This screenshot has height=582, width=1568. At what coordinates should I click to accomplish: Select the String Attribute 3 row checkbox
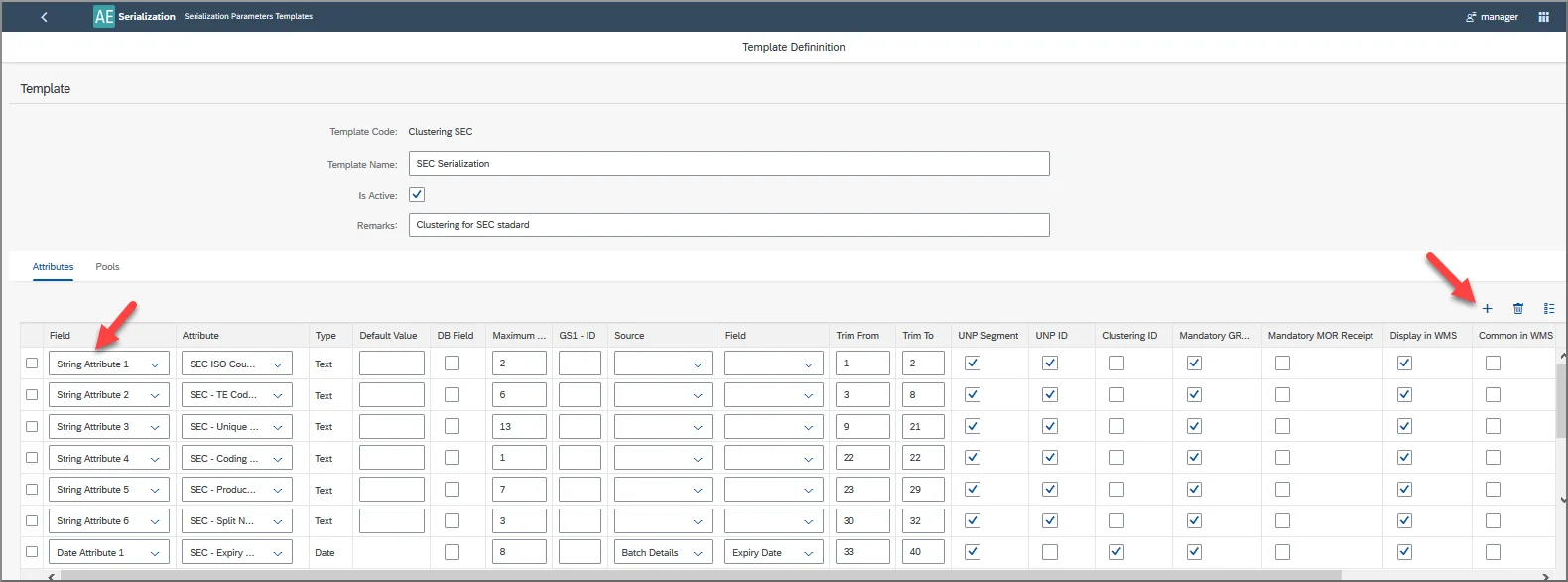tap(32, 426)
